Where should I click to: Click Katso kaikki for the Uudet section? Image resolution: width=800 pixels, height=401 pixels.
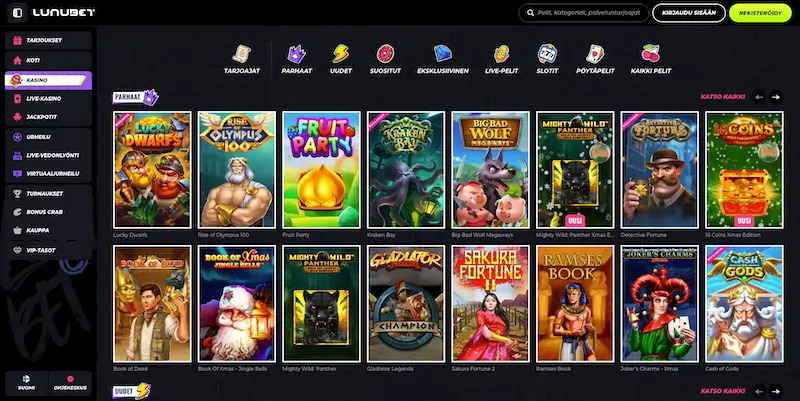(722, 391)
